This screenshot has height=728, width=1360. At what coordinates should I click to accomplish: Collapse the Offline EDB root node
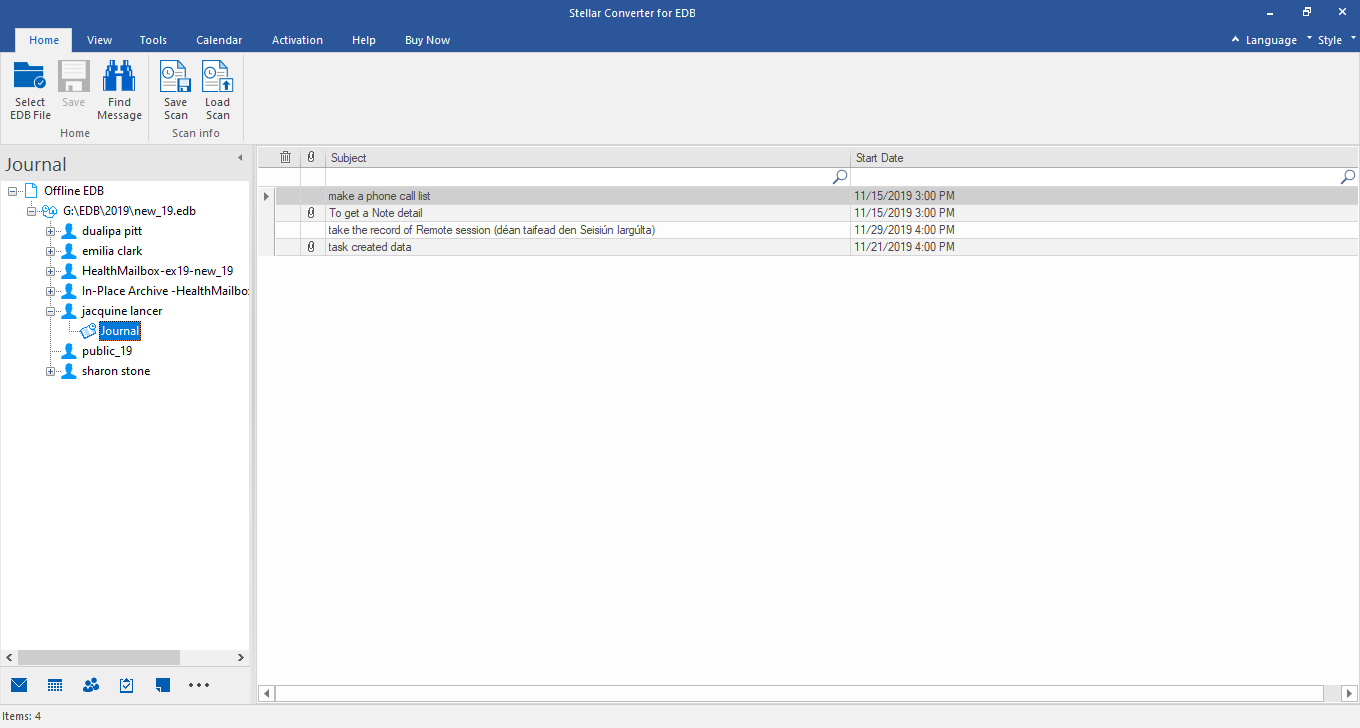pos(12,191)
